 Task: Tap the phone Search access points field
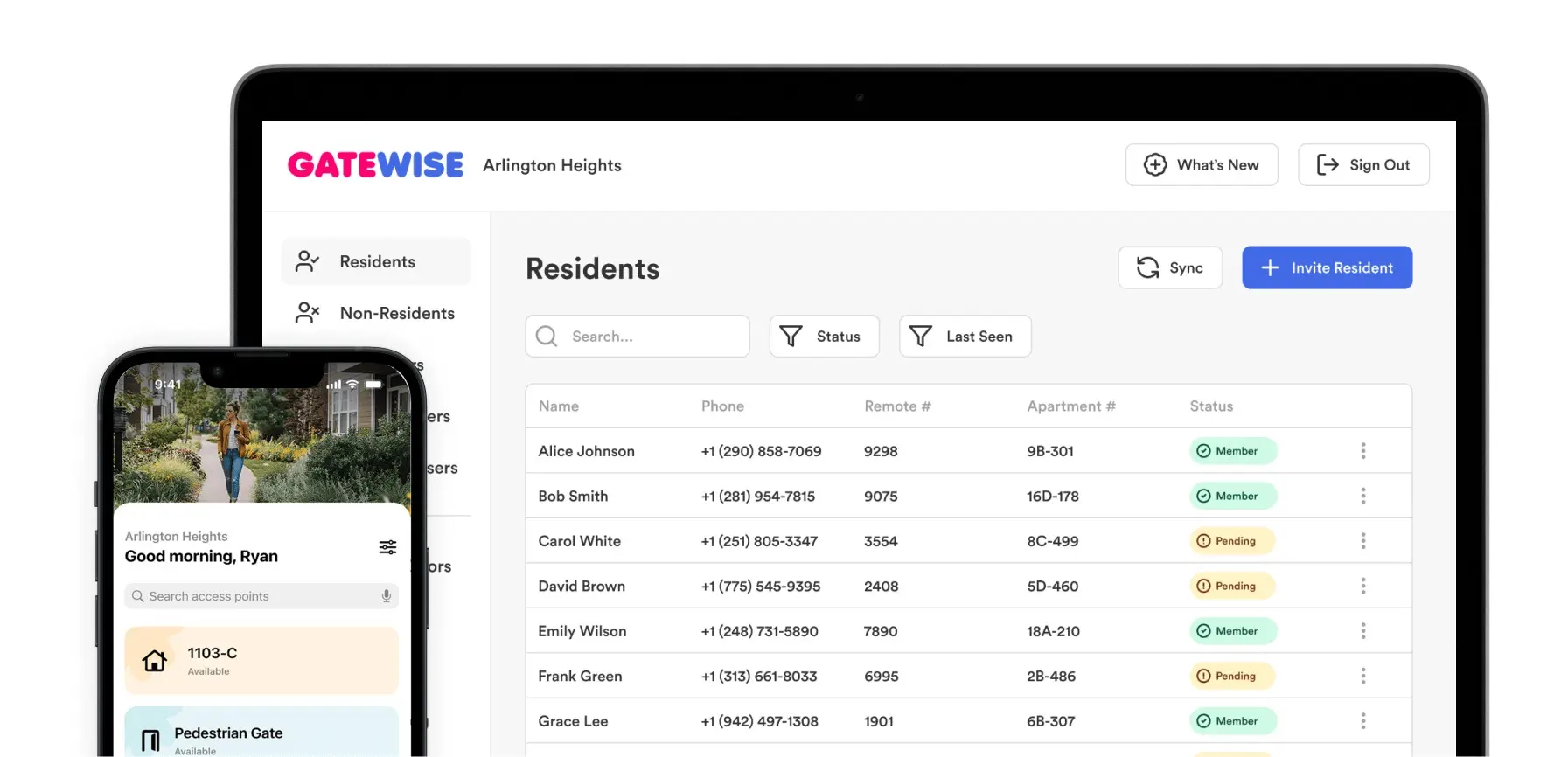coord(261,596)
